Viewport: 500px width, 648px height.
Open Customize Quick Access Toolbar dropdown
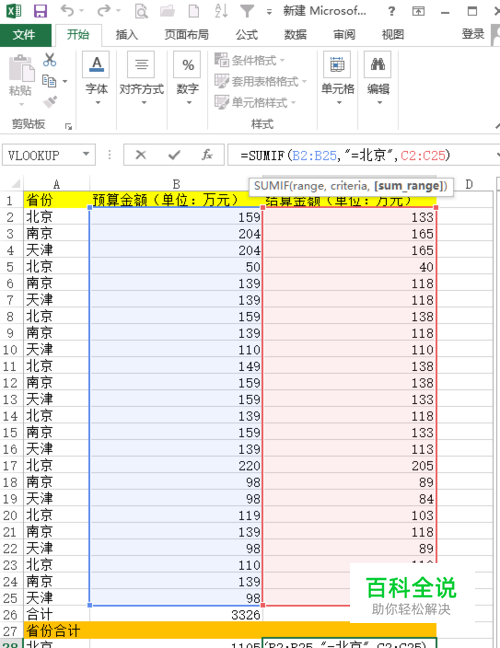tap(269, 12)
